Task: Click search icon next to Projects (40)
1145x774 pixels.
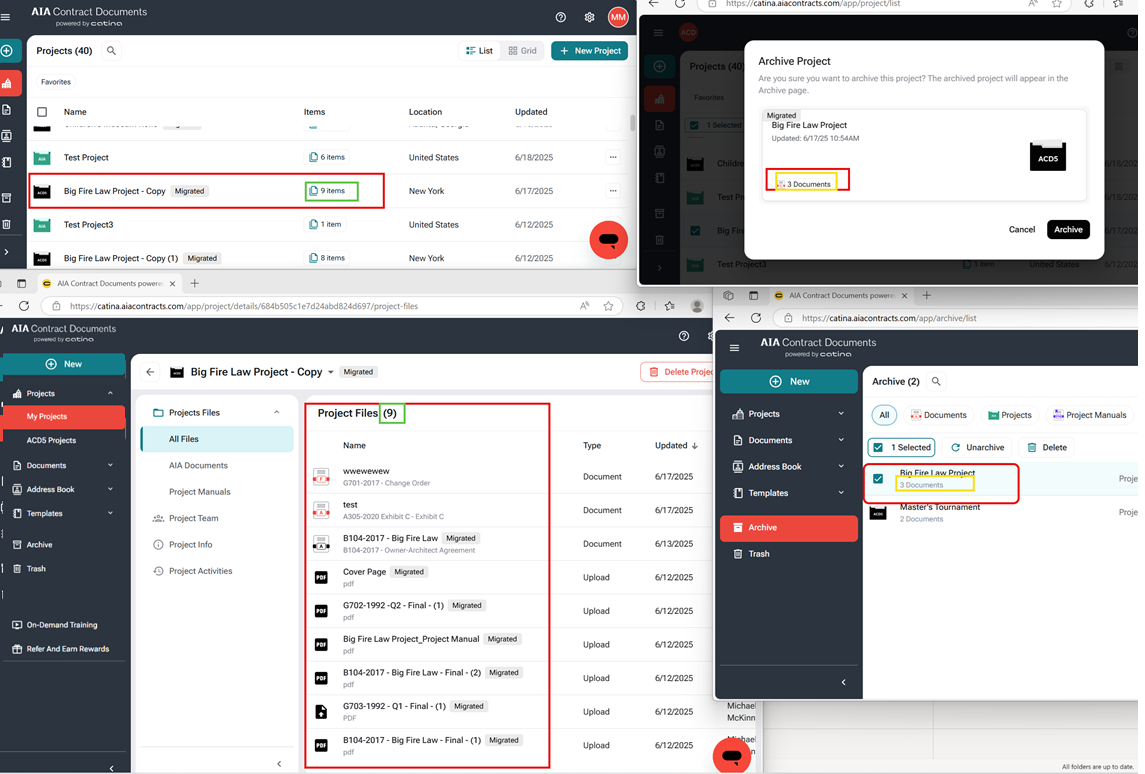Action: (x=111, y=51)
